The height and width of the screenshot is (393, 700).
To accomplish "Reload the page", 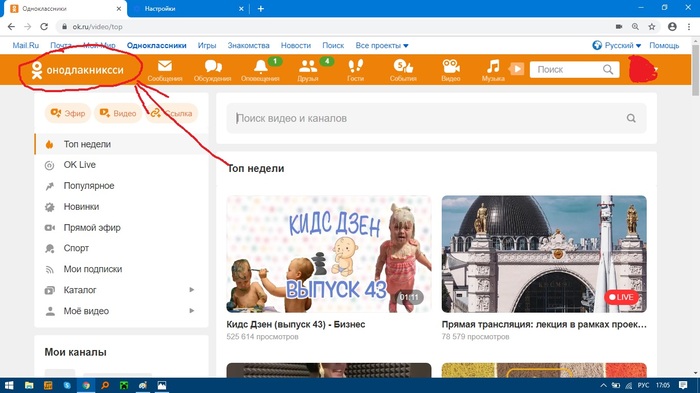I will [44, 27].
